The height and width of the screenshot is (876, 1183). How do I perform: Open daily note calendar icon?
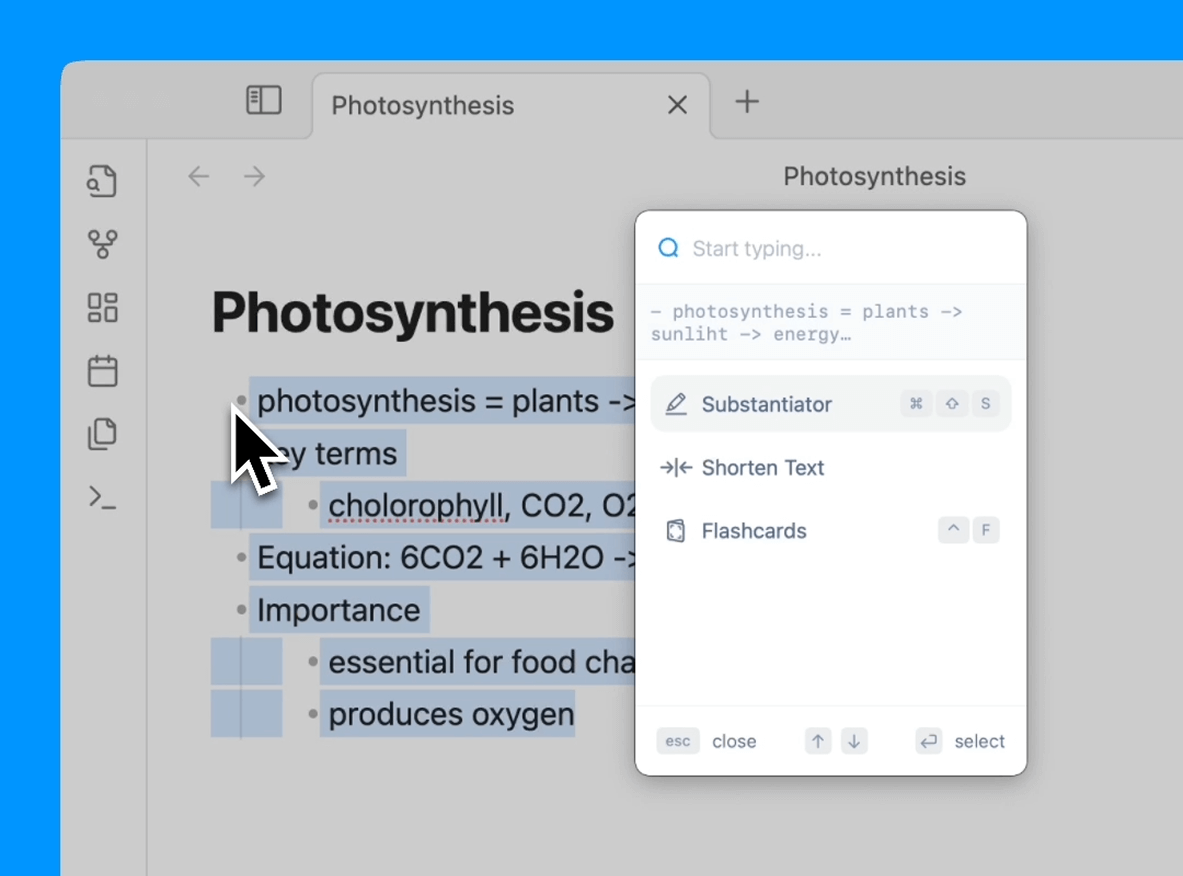pyautogui.click(x=102, y=371)
